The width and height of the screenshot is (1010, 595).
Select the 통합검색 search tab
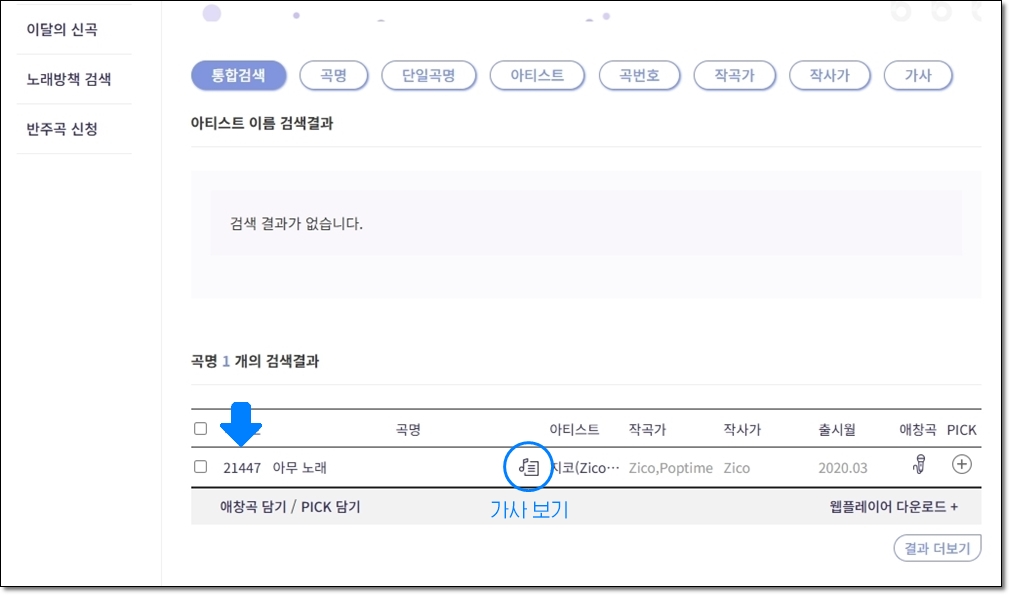point(238,75)
